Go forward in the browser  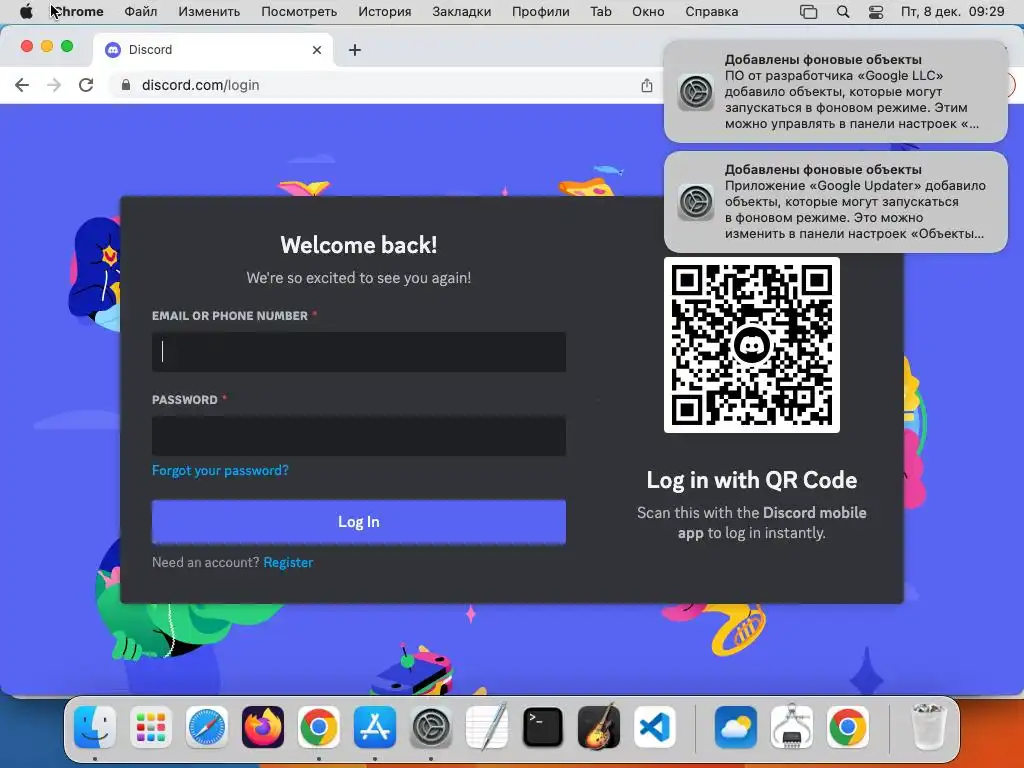(54, 85)
